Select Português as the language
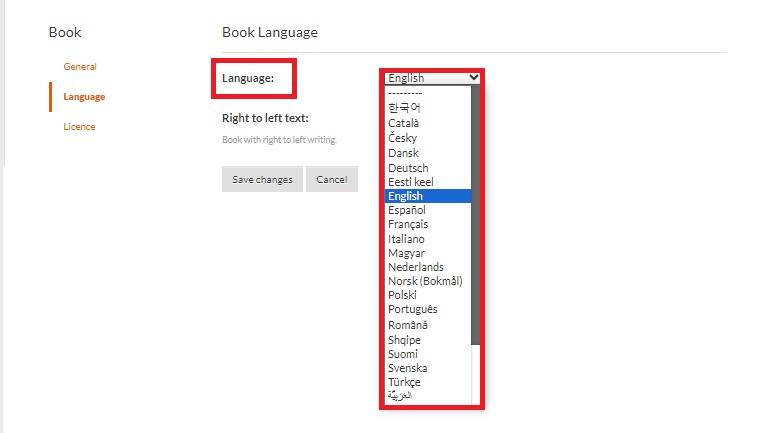Image resolution: width=765 pixels, height=433 pixels. [x=411, y=310]
